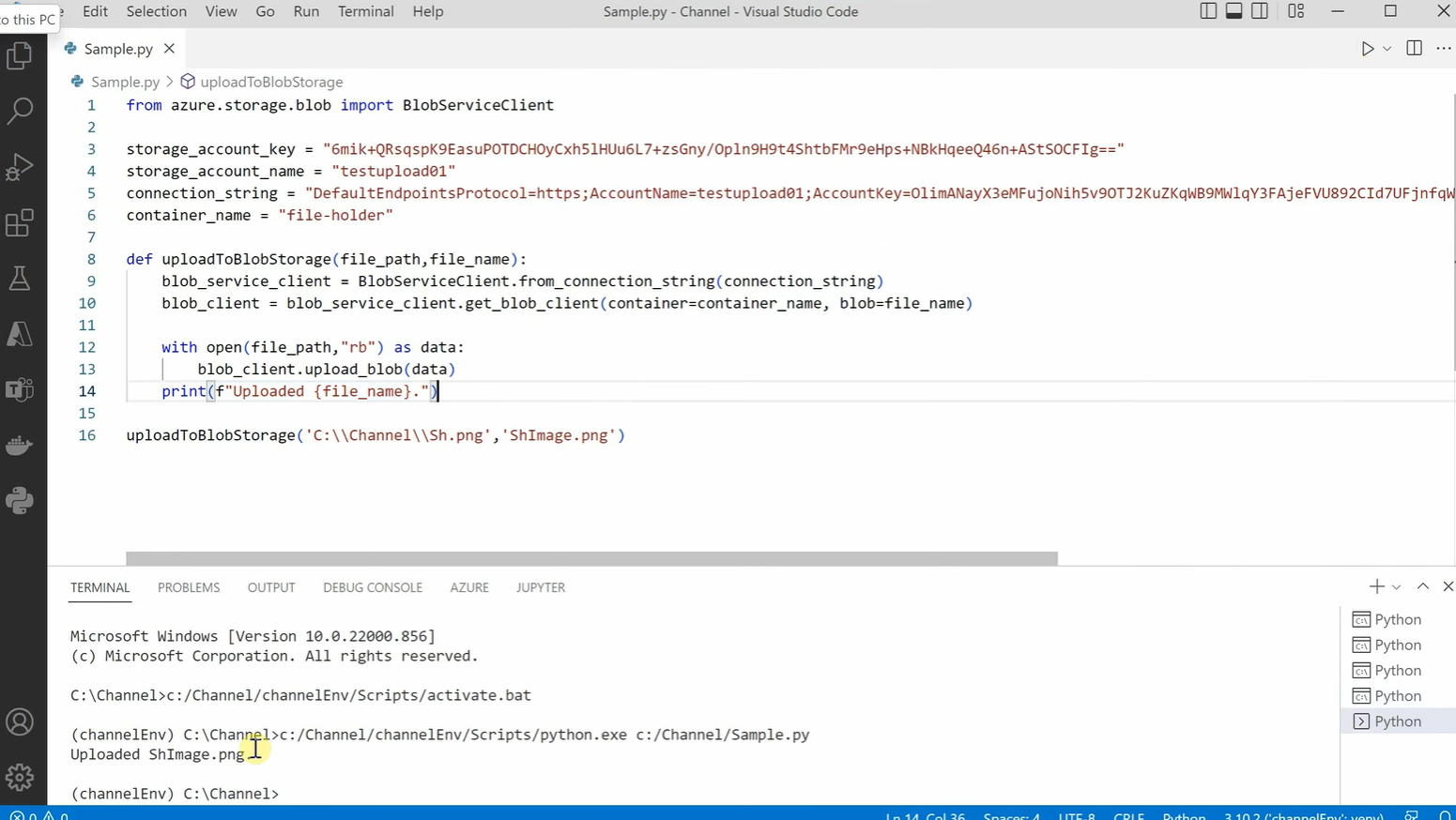Expand the terminal launch profile dropdown
The image size is (1456, 820).
click(x=1396, y=585)
